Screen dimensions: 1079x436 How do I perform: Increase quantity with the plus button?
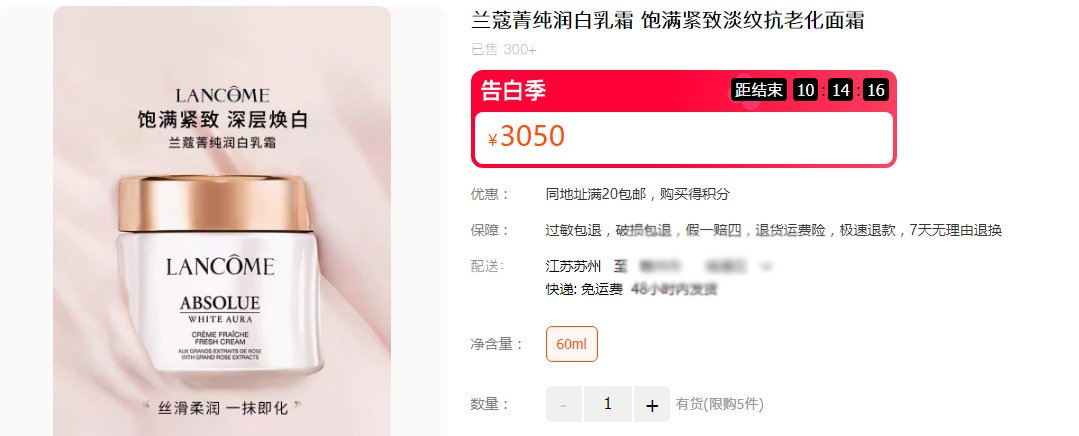[652, 404]
